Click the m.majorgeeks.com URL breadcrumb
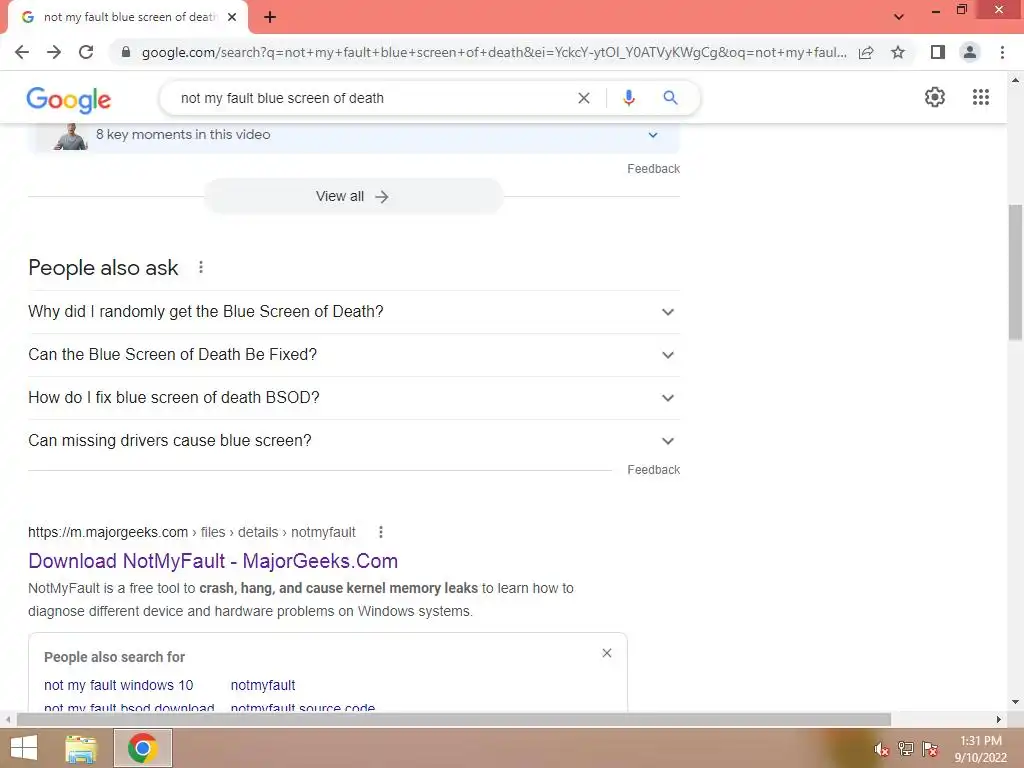This screenshot has width=1024, height=768. (191, 532)
